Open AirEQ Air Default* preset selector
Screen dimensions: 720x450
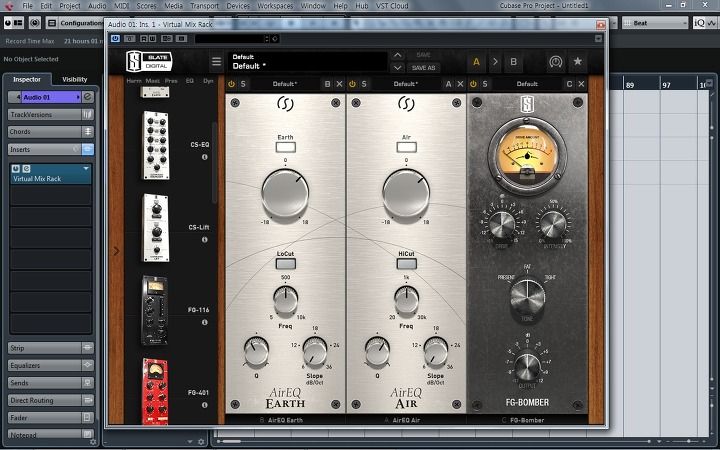[405, 84]
